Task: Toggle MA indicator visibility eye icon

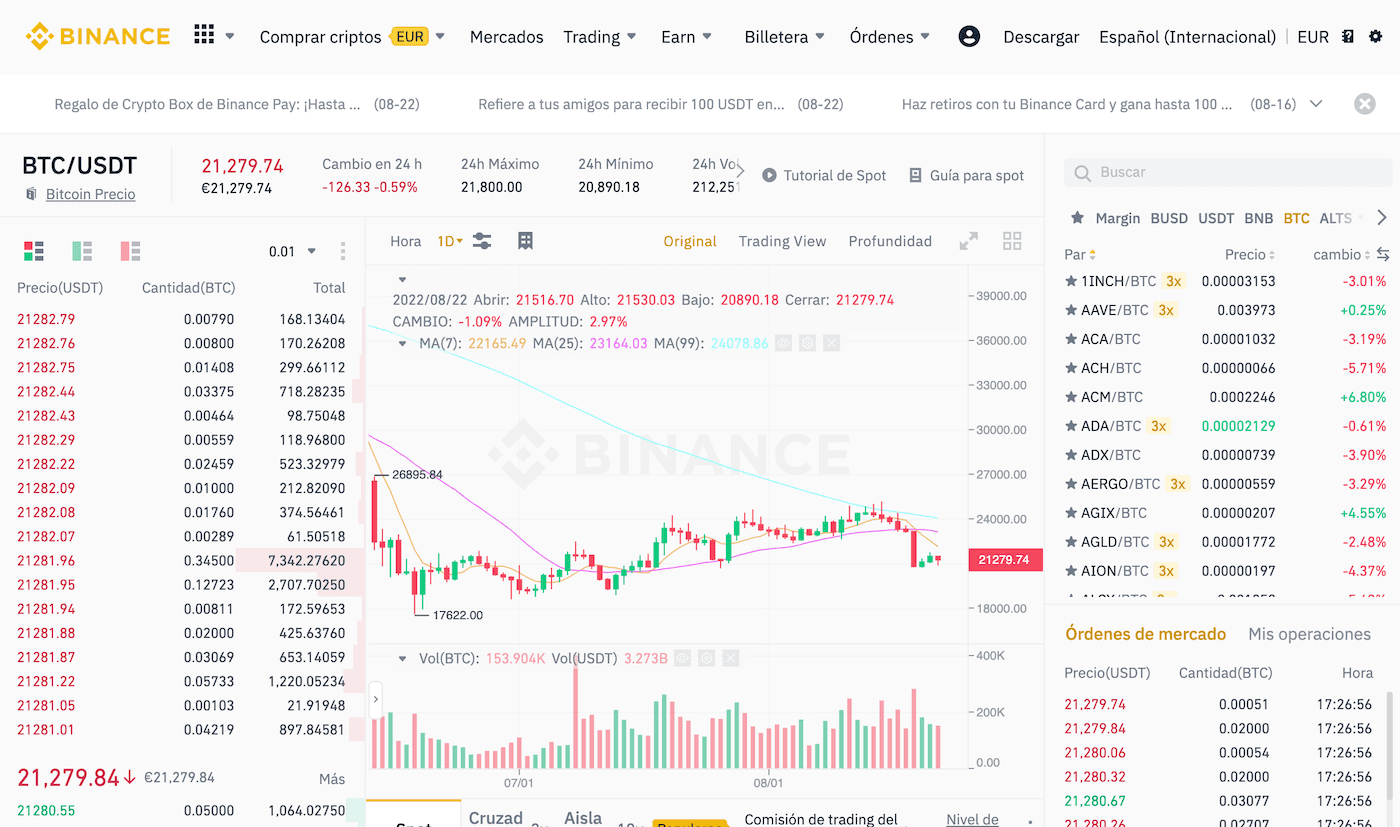Action: tap(783, 343)
